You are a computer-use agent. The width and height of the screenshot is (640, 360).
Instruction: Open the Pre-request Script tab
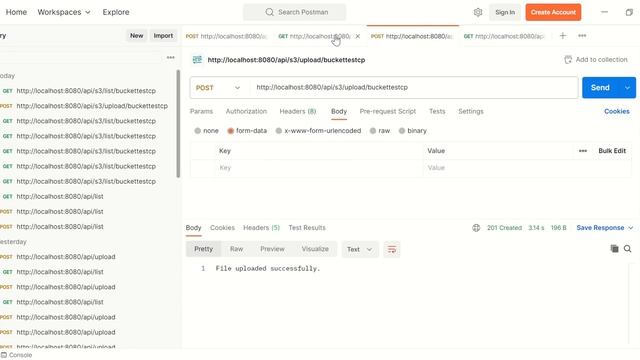tap(388, 111)
